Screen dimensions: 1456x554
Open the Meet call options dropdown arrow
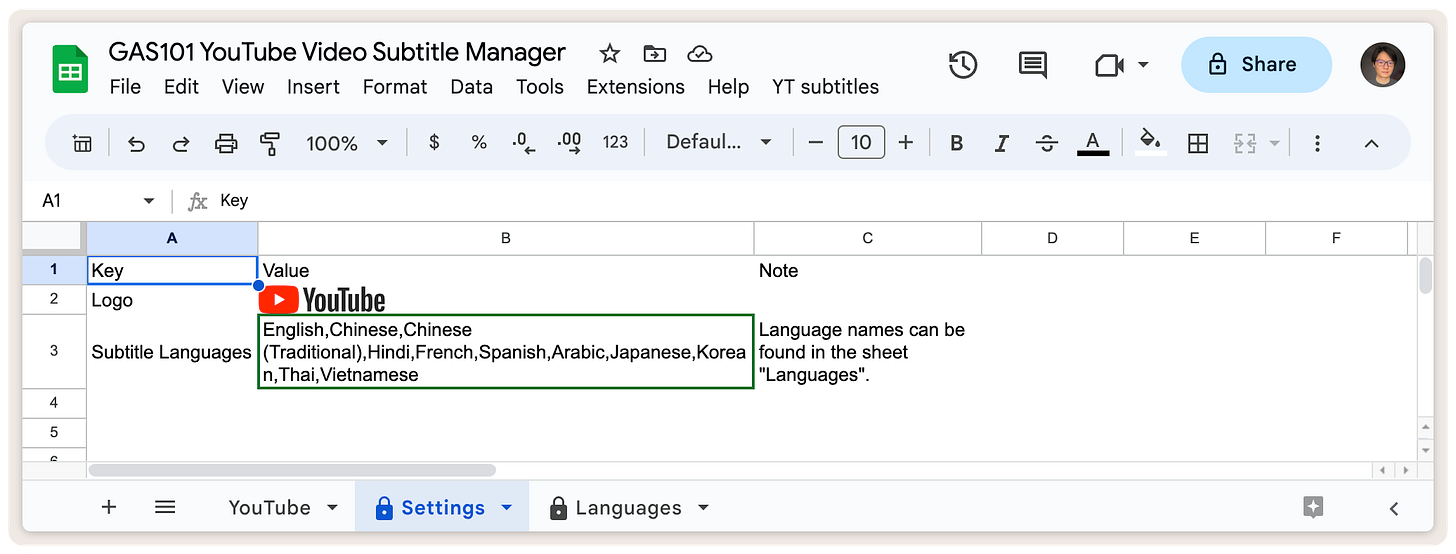tap(1143, 65)
